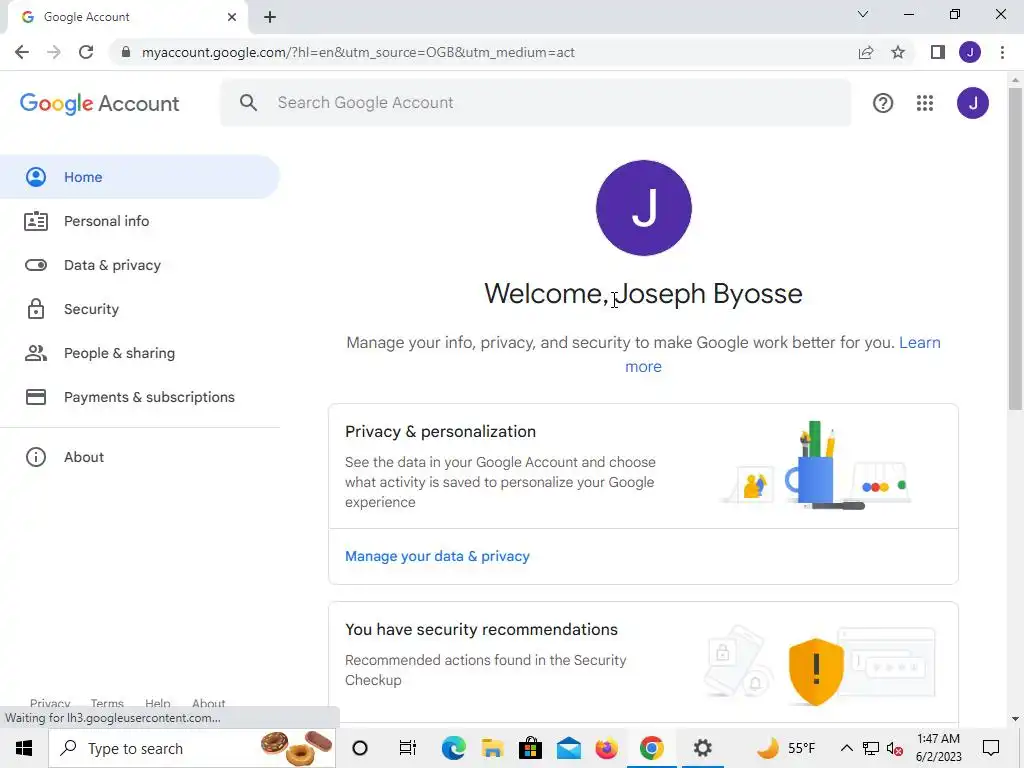The image size is (1024, 768).
Task: Open the clock showing 1:47 AM
Action: click(x=938, y=748)
